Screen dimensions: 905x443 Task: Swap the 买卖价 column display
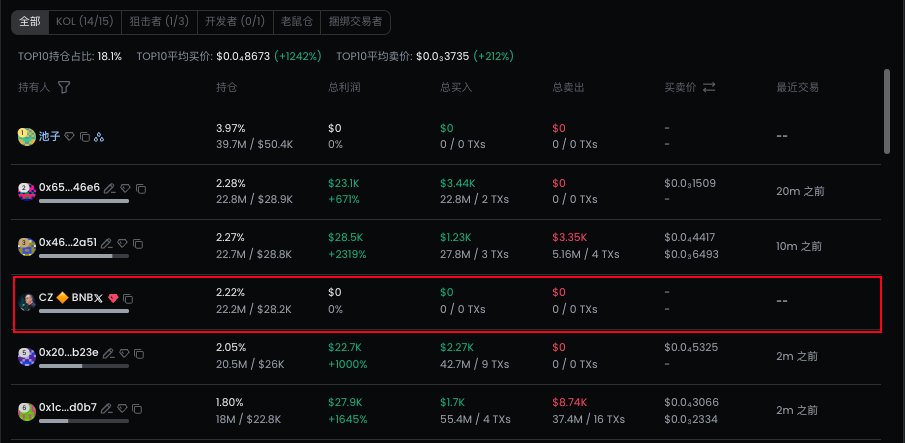(709, 88)
